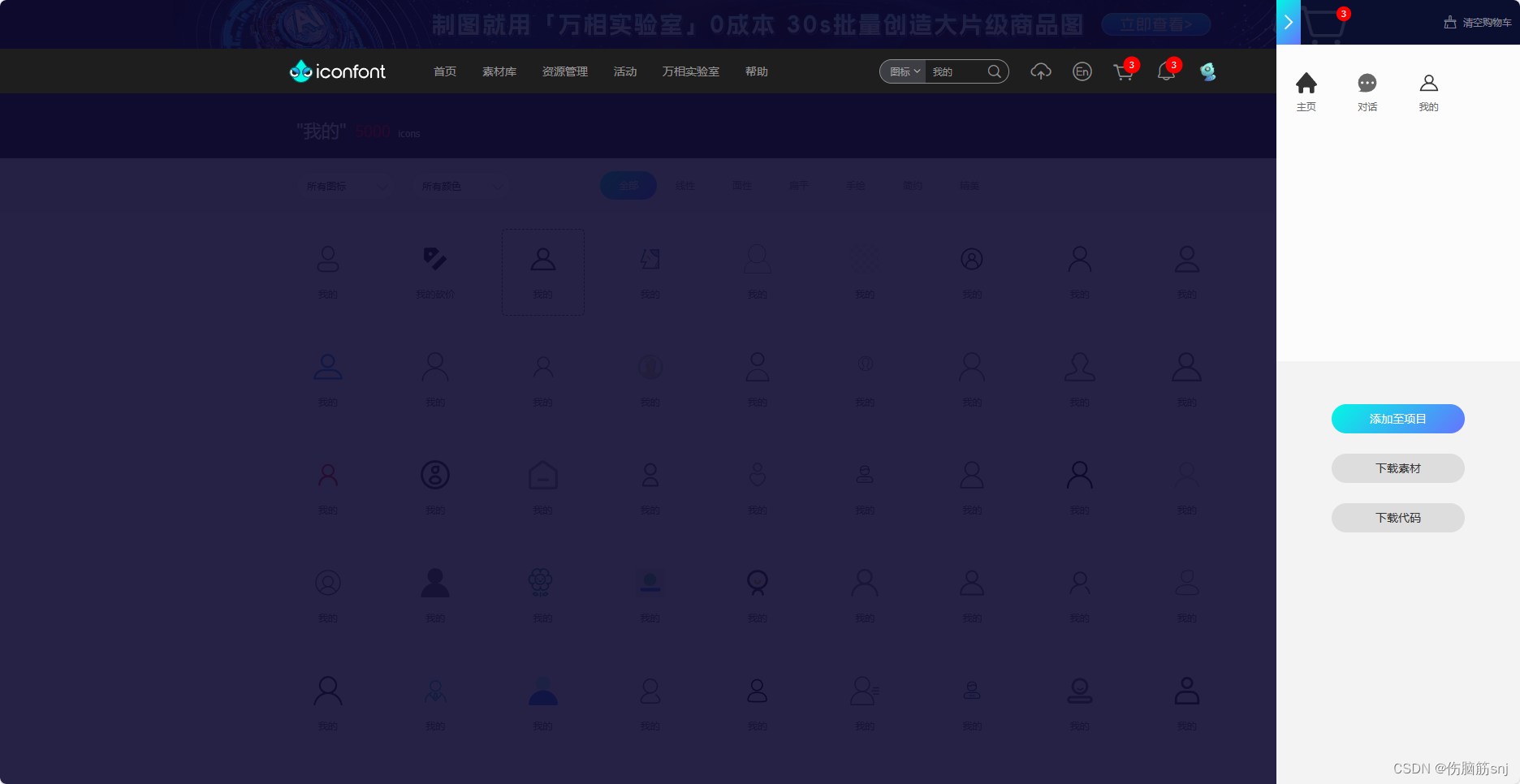Switch language with the En icon
This screenshot has height=784, width=1520.
click(x=1082, y=71)
